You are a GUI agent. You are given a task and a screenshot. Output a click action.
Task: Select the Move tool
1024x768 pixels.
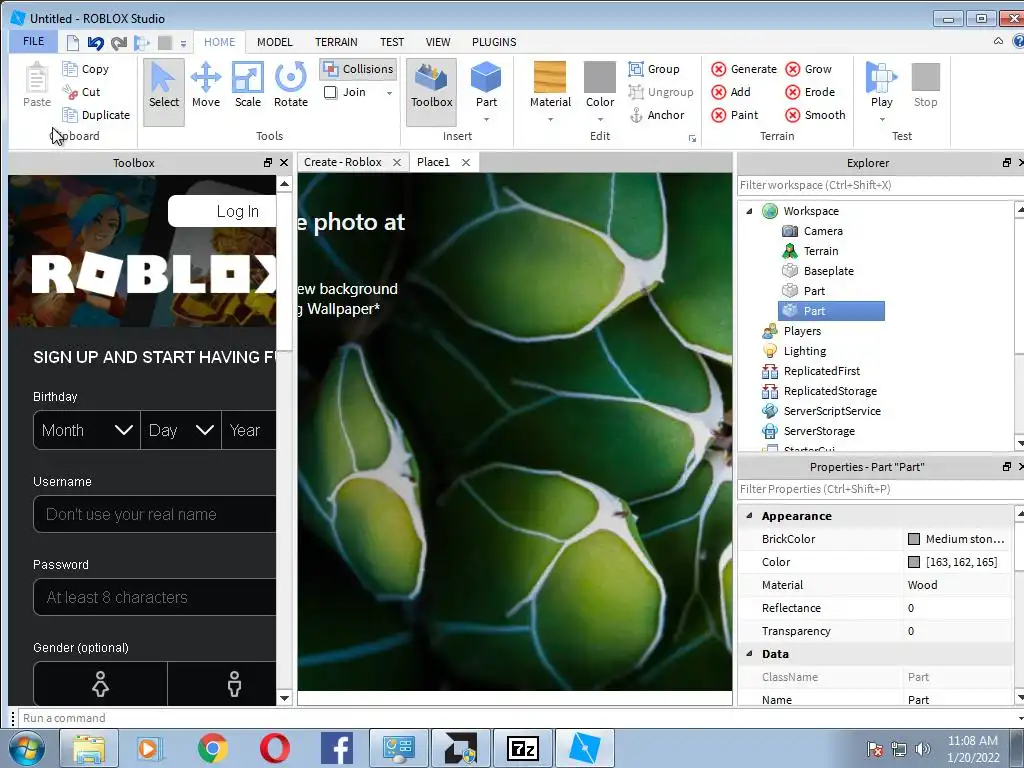[x=206, y=85]
